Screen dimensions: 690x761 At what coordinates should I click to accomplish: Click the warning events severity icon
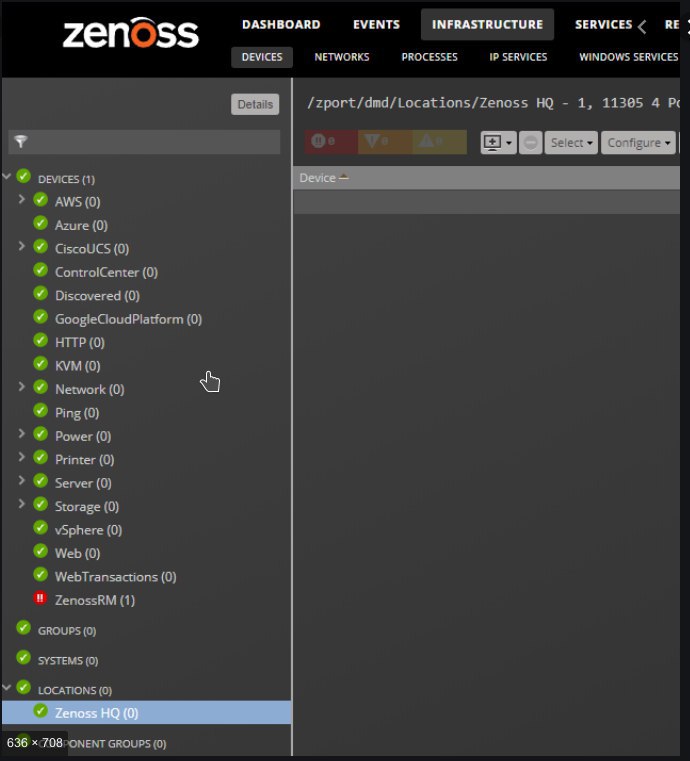(x=427, y=141)
